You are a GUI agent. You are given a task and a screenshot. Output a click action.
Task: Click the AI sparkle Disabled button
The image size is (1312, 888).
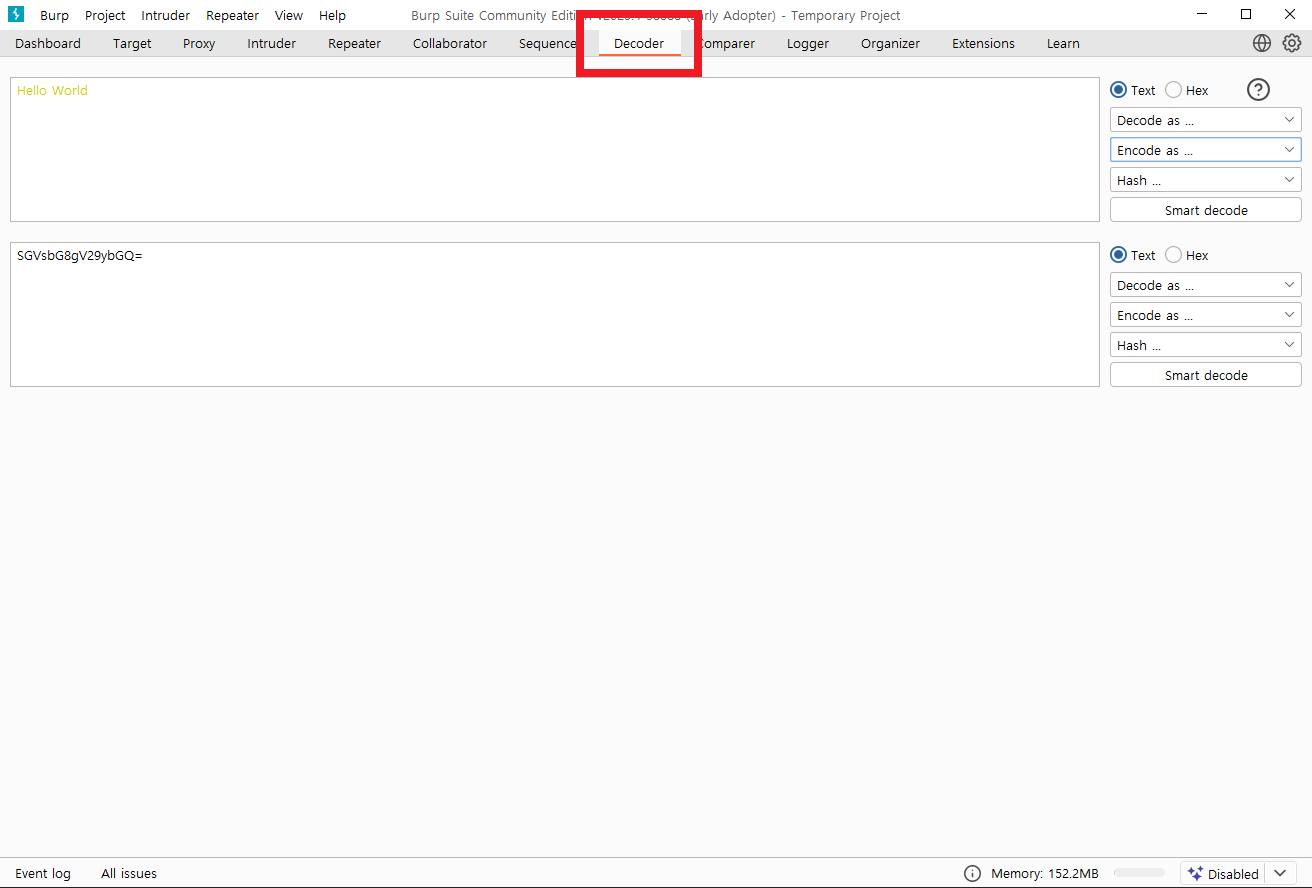point(1223,873)
